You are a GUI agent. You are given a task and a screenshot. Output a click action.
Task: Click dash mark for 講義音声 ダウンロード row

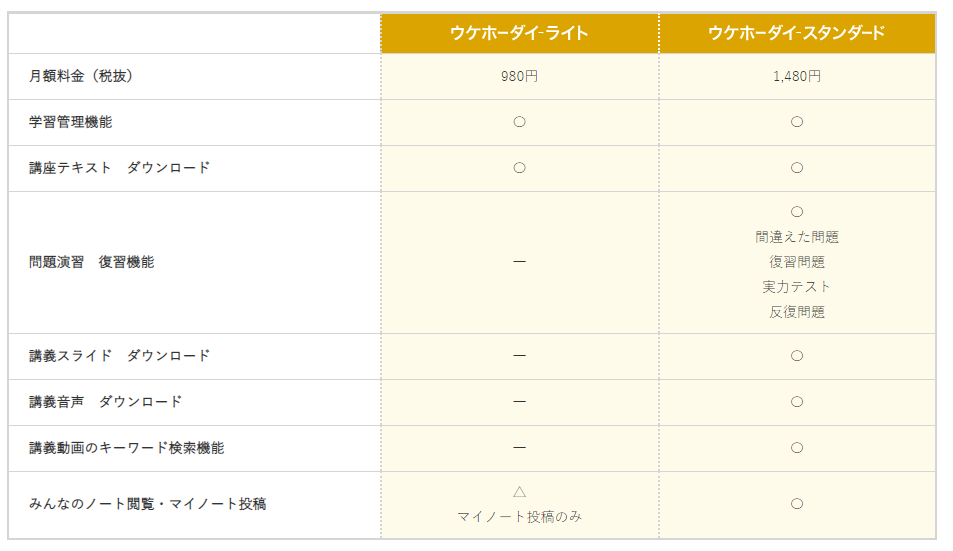pyautogui.click(x=519, y=402)
